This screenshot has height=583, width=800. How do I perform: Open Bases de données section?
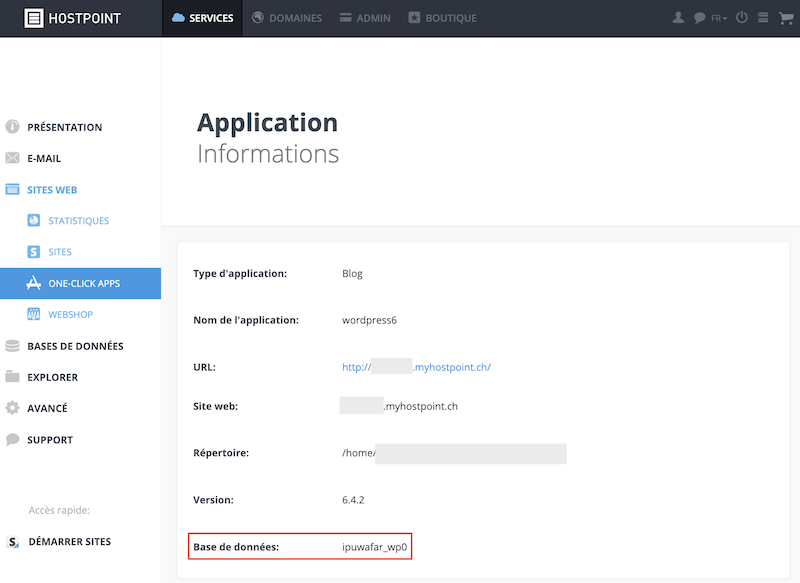coord(75,346)
